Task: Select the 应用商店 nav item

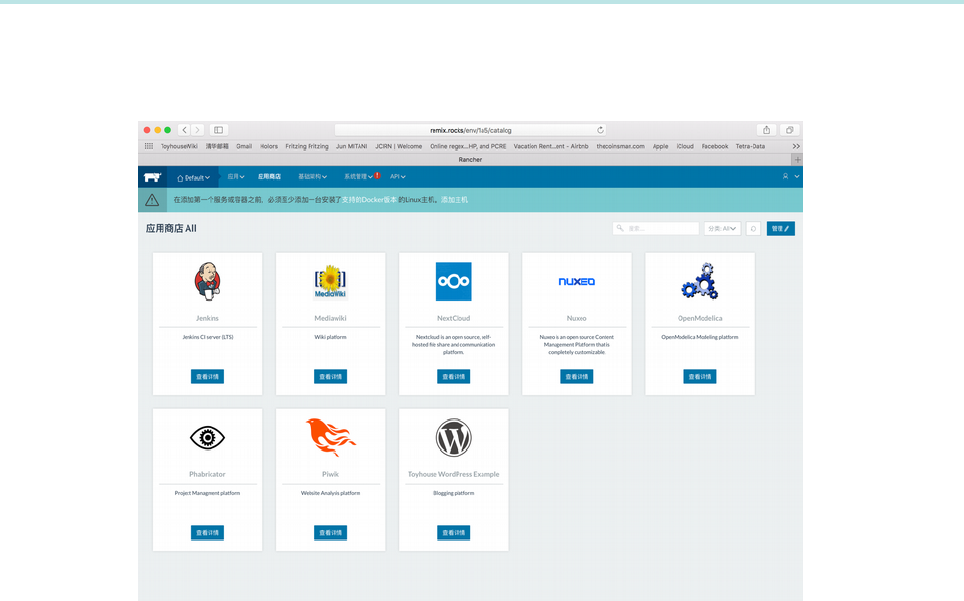Action: [x=269, y=176]
